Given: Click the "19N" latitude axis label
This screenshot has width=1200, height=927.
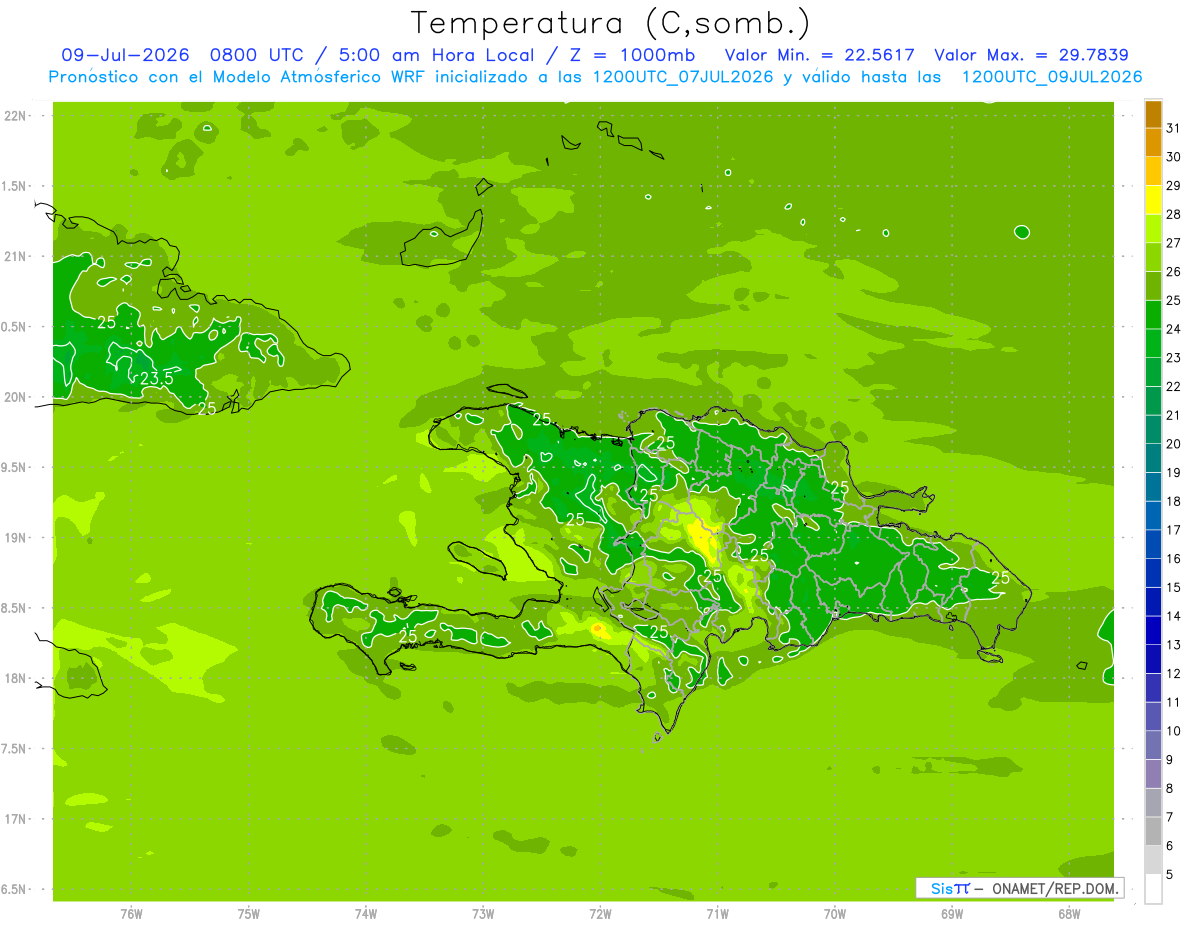Looking at the screenshot, I should point(15,538).
